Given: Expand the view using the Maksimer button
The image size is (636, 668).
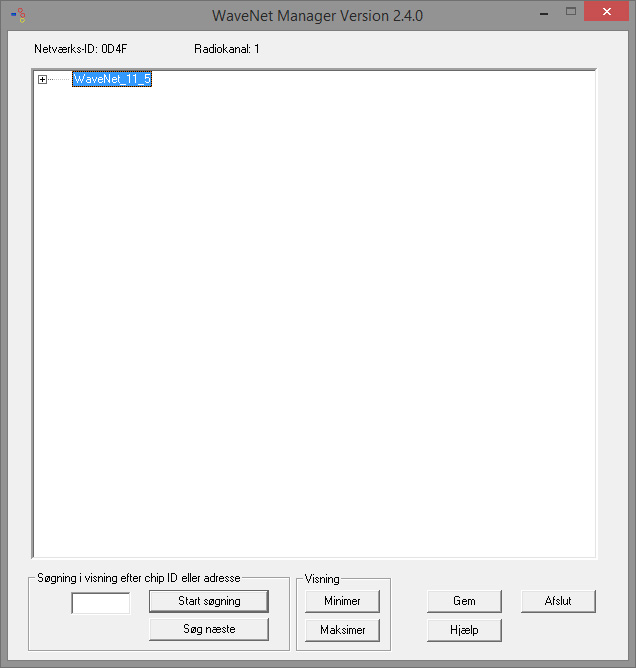Looking at the screenshot, I should 343,630.
